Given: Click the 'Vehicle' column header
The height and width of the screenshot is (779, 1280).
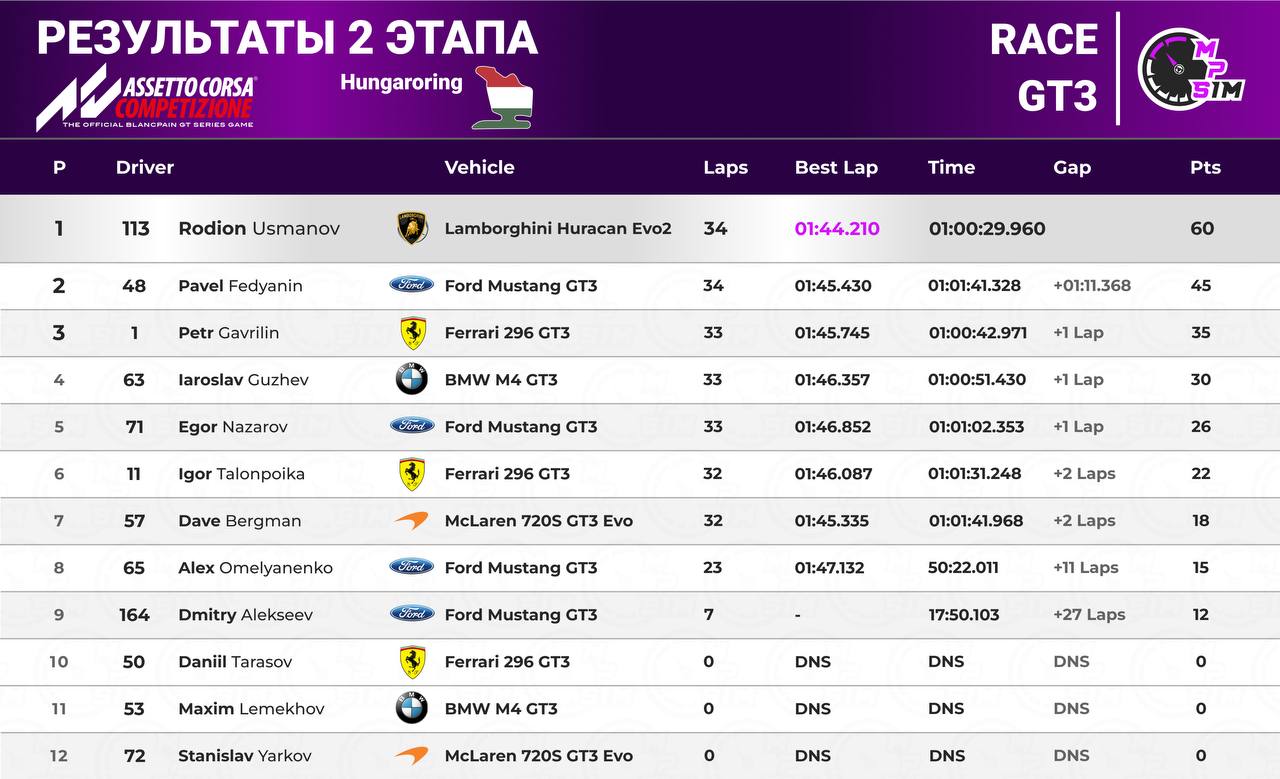Looking at the screenshot, I should click(x=480, y=167).
